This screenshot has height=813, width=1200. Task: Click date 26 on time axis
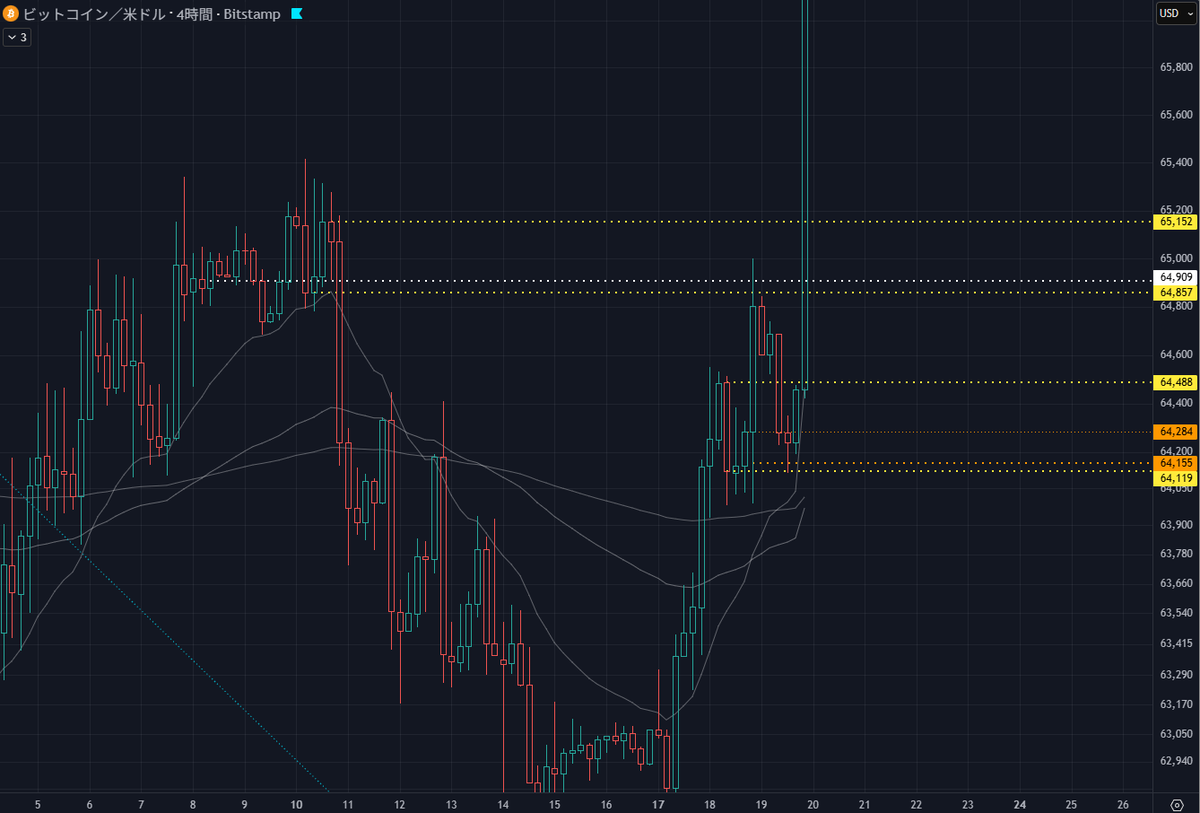point(1123,803)
